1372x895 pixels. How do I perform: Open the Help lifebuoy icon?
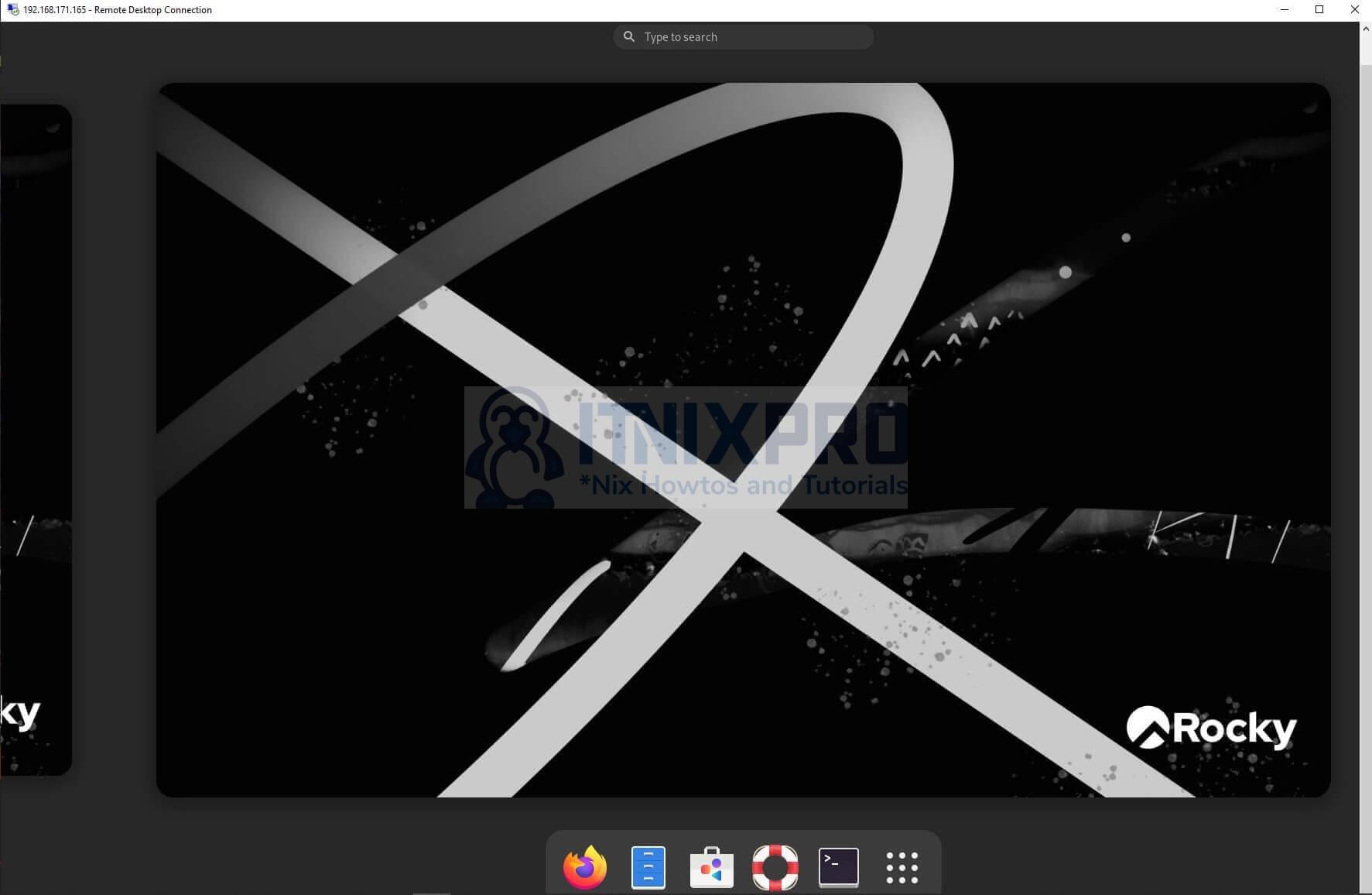pos(775,867)
